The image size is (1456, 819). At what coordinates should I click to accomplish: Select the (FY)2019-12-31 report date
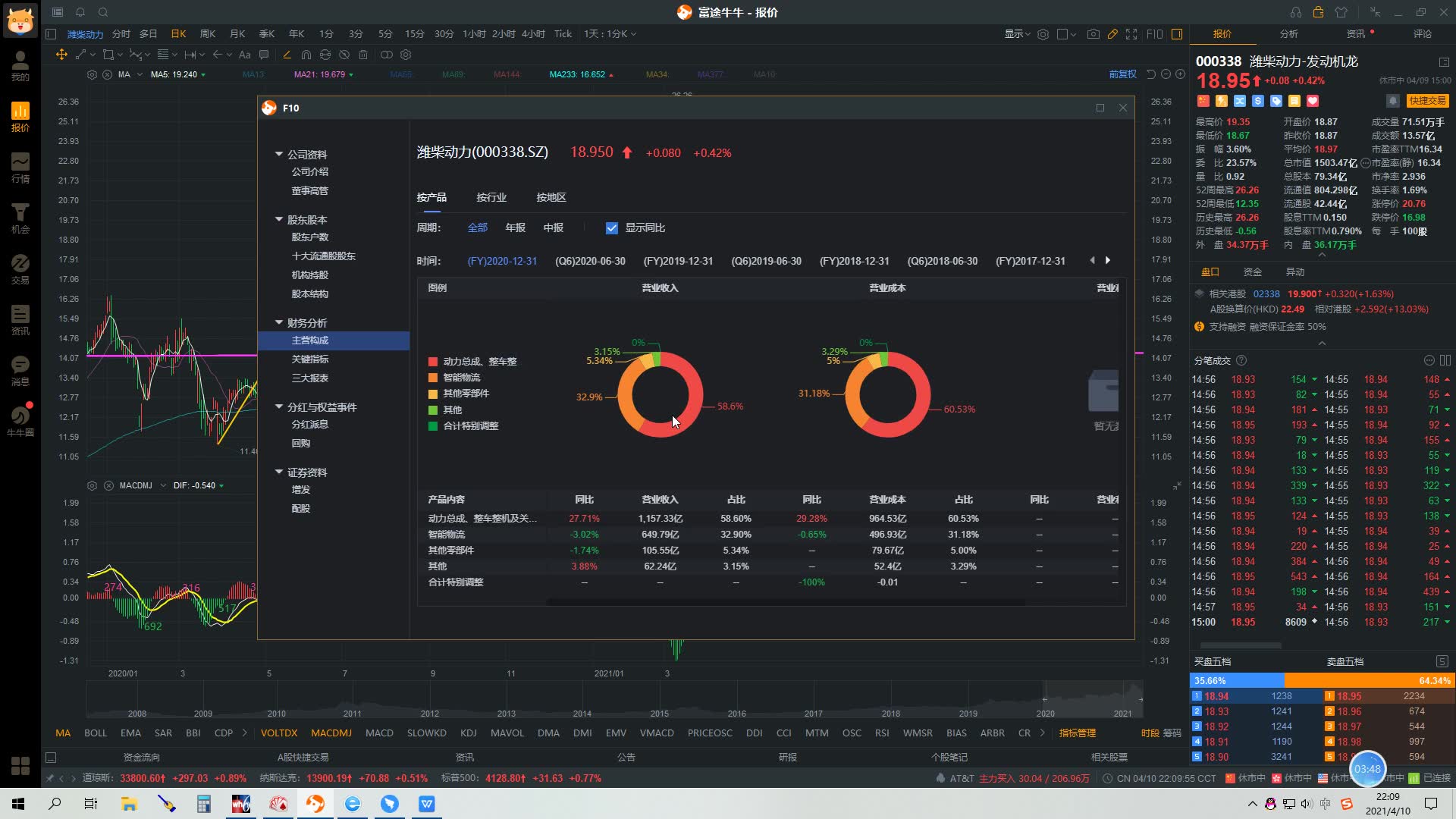pyautogui.click(x=678, y=261)
